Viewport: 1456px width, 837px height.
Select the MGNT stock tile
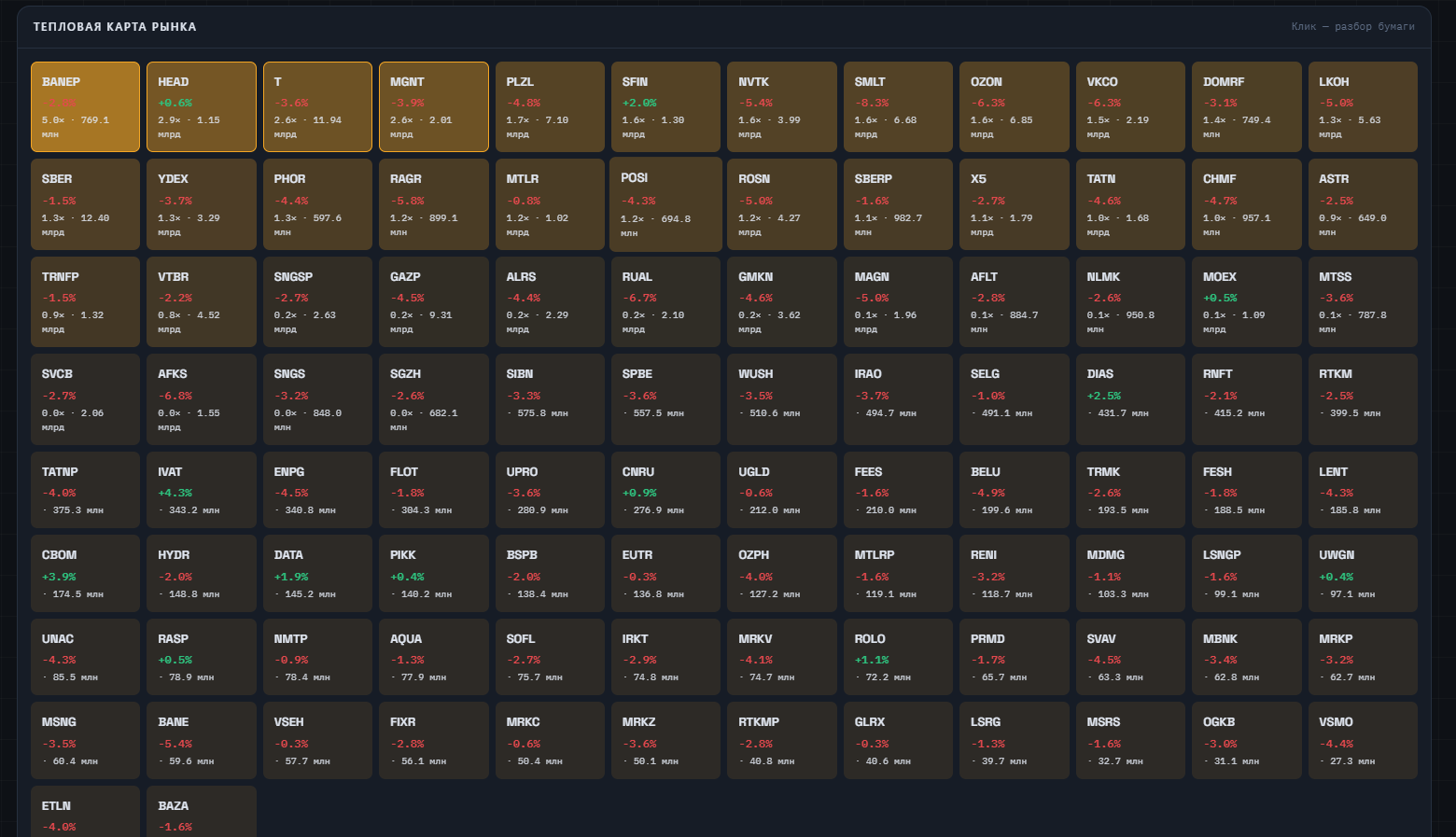(x=434, y=106)
